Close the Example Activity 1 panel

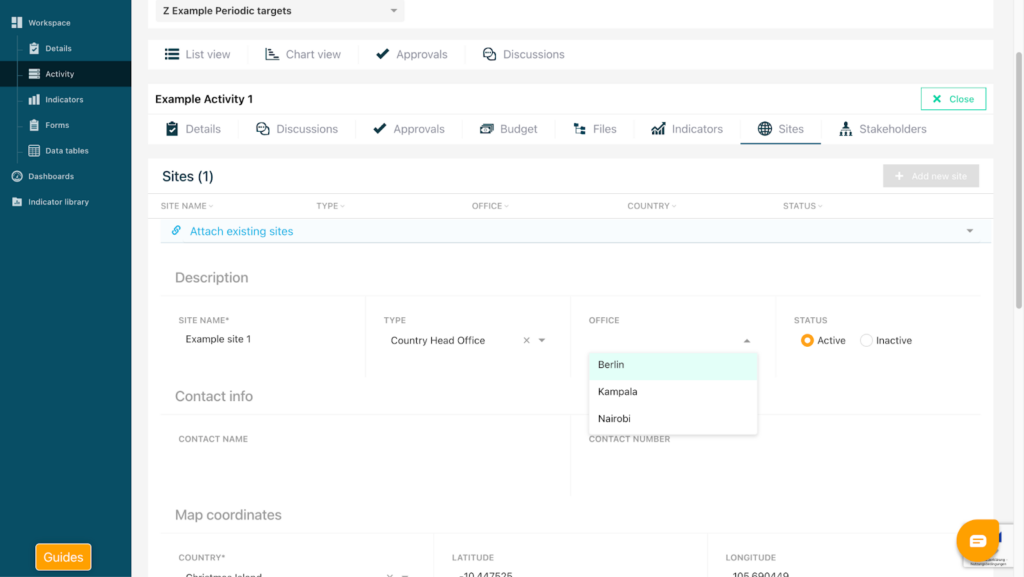(952, 99)
